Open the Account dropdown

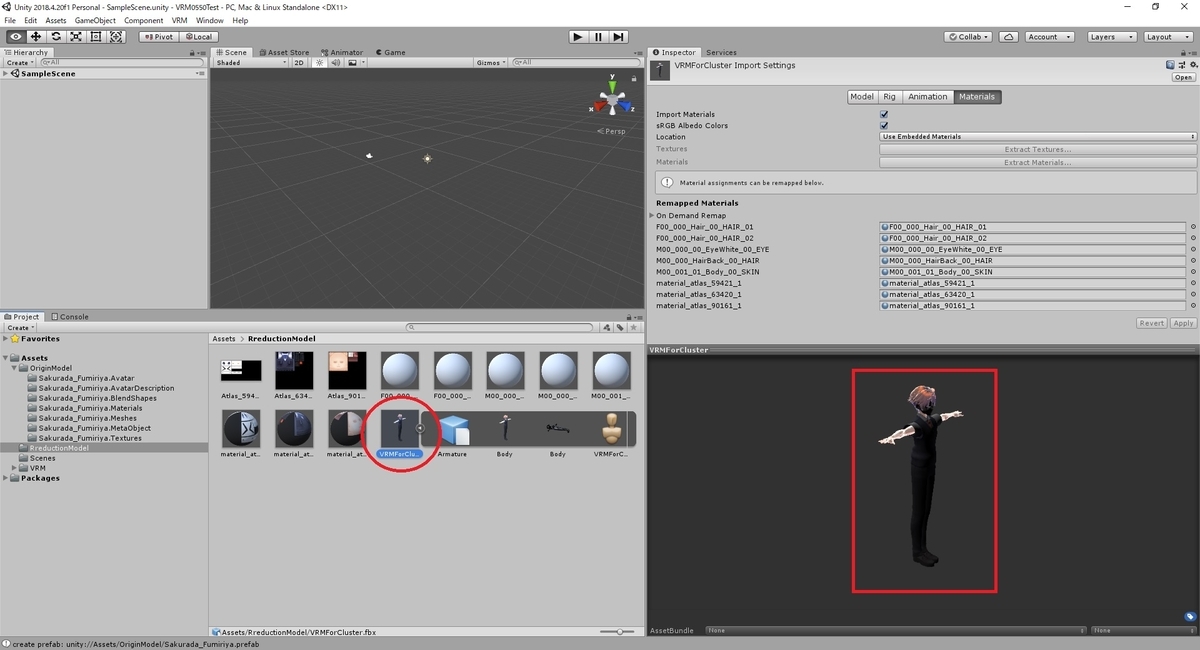click(x=1049, y=37)
